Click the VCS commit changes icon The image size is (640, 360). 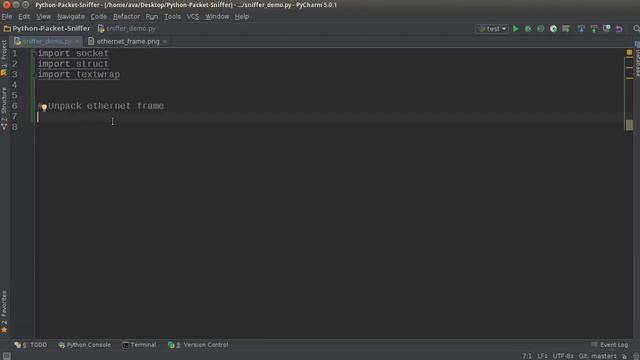pos(594,29)
